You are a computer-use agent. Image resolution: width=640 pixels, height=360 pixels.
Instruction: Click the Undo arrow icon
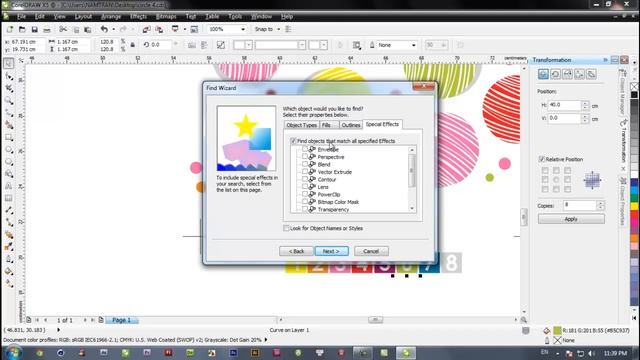[104, 29]
